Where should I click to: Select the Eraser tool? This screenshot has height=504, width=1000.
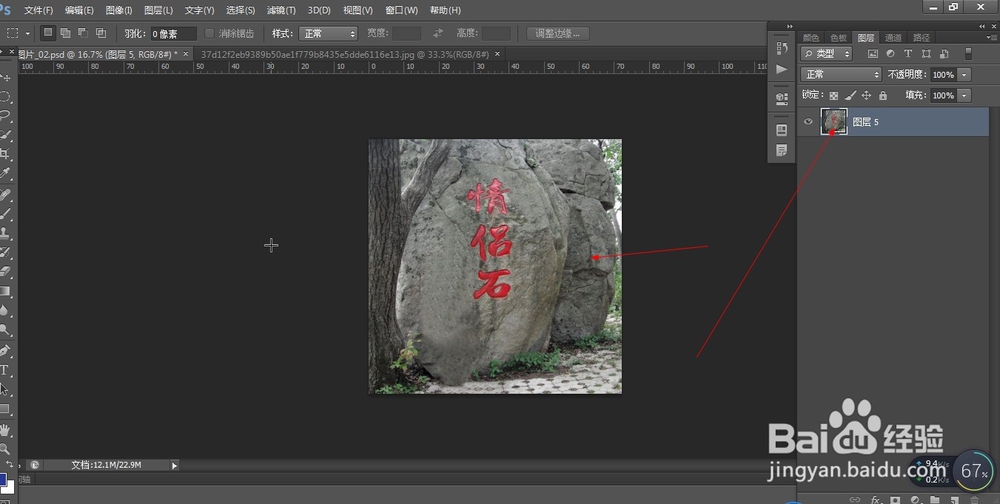click(5, 272)
